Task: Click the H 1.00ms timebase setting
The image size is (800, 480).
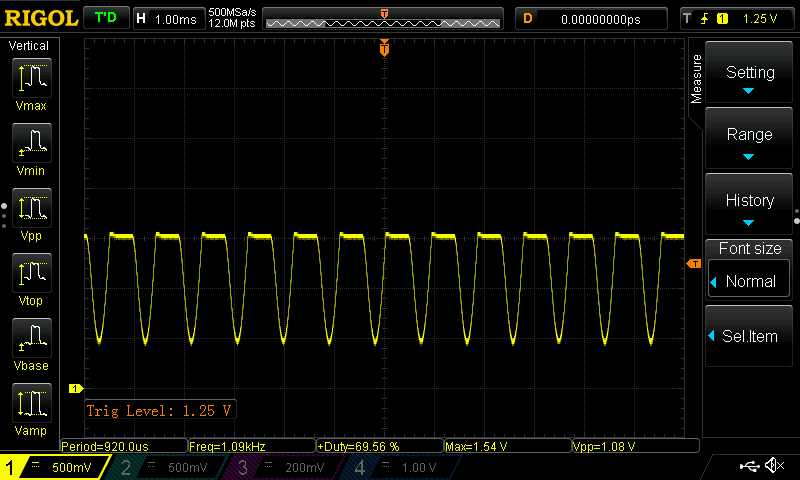Action: click(168, 19)
